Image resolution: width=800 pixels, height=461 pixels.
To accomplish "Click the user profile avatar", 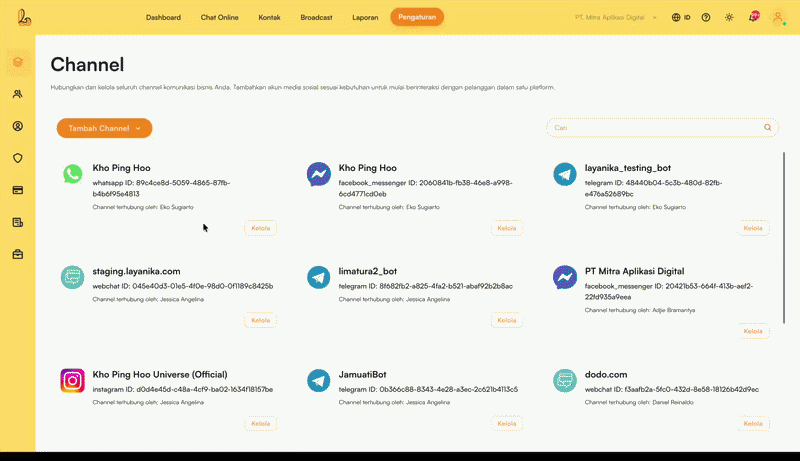I will click(778, 17).
